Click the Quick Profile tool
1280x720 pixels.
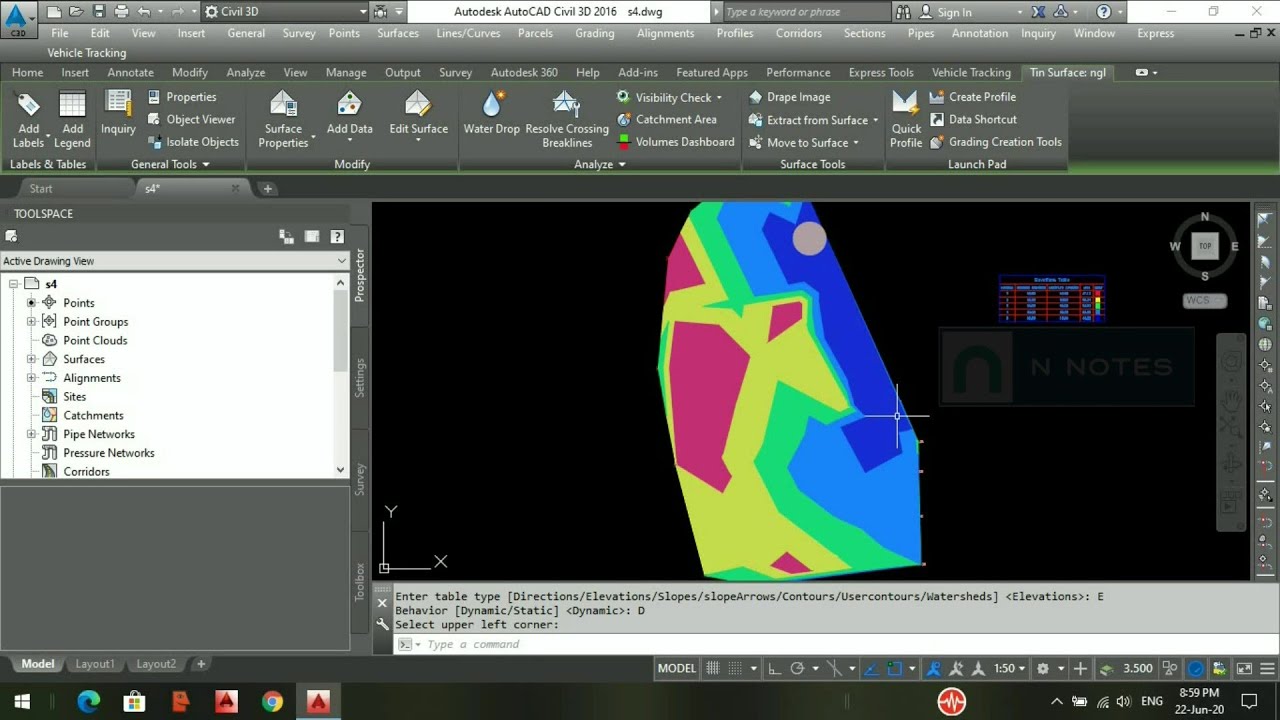point(906,120)
